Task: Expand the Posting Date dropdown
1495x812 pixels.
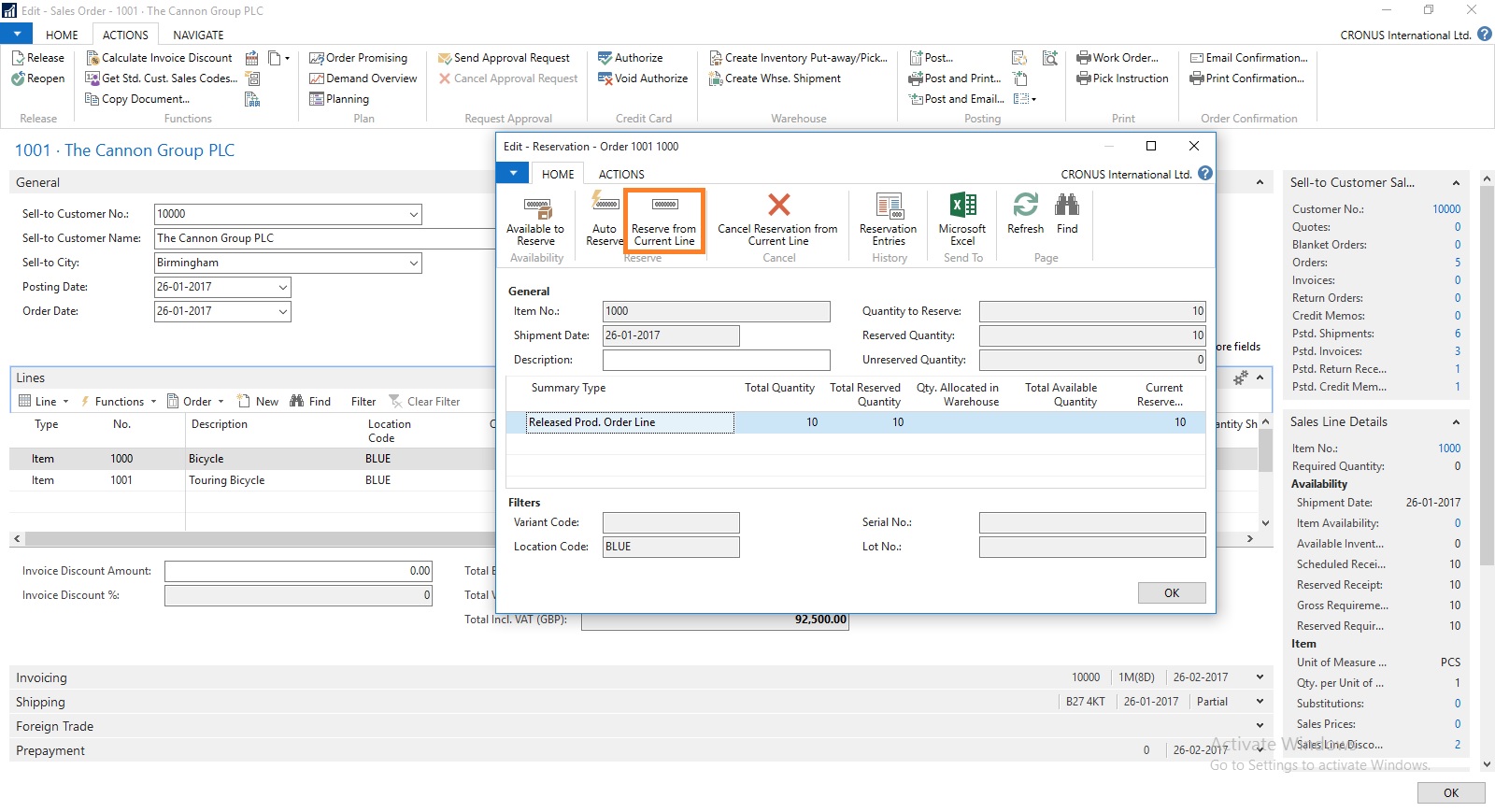Action: click(x=282, y=287)
